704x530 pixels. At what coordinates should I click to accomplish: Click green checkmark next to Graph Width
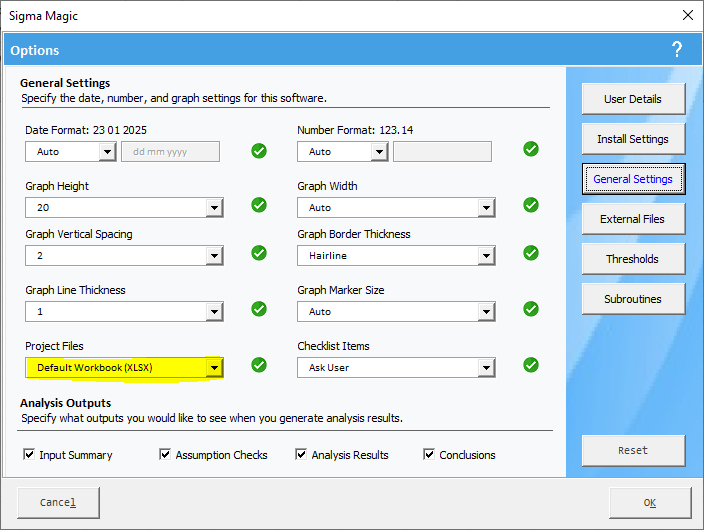[531, 205]
